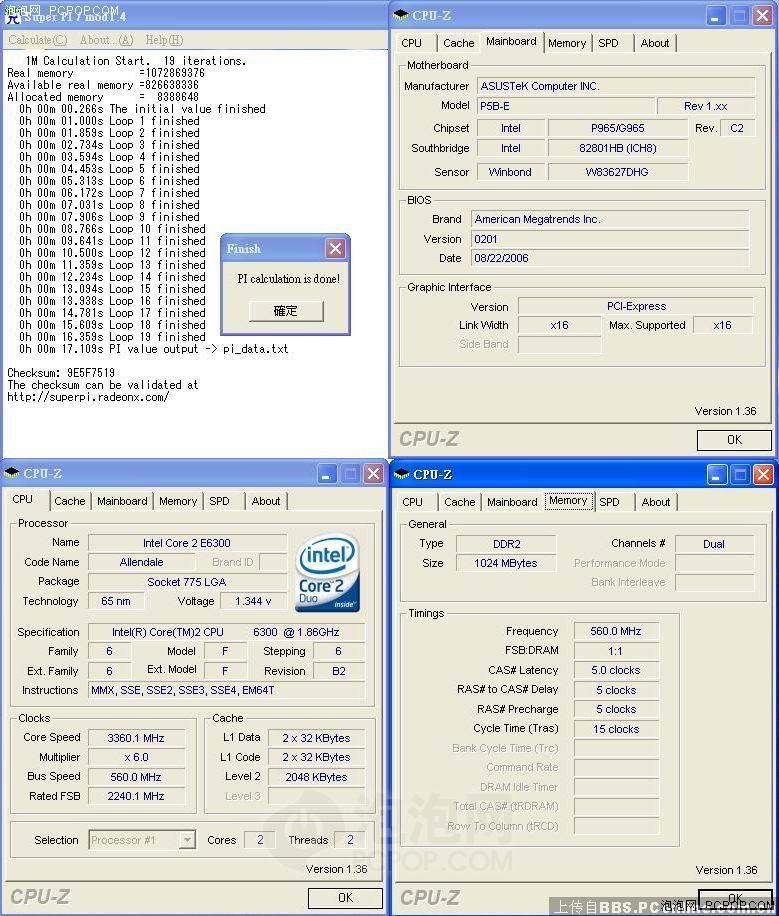Image resolution: width=779 pixels, height=916 pixels.
Task: Click the Allendale code name value
Action: pos(141,563)
